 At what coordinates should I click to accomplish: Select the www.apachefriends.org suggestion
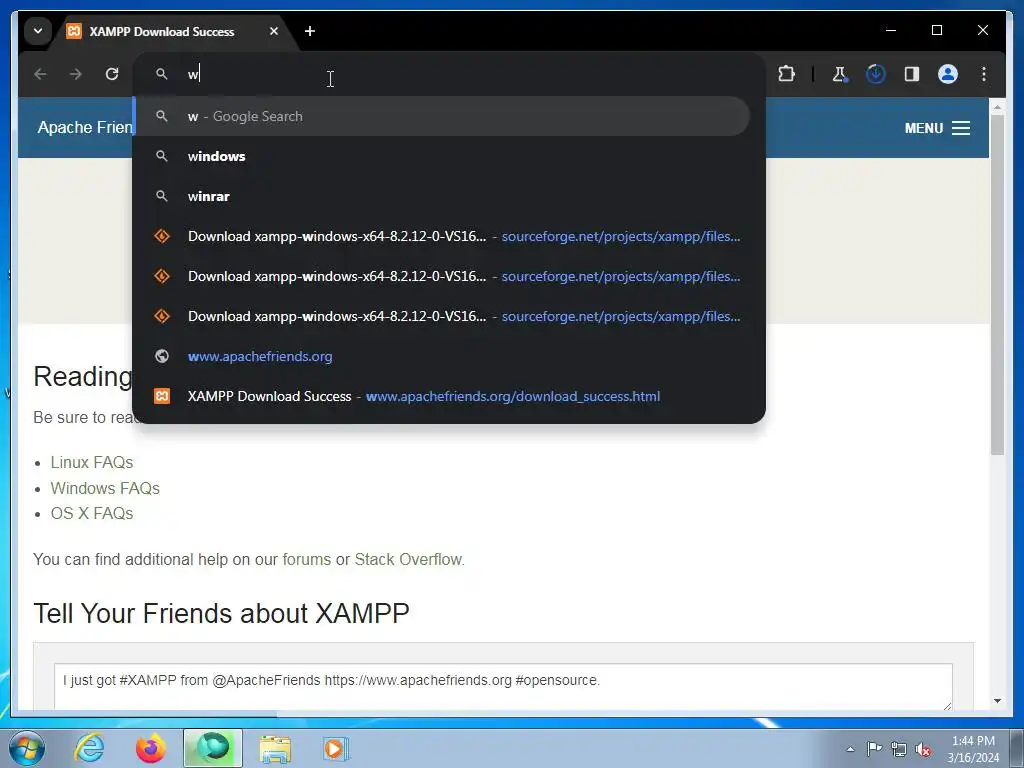tap(442, 357)
